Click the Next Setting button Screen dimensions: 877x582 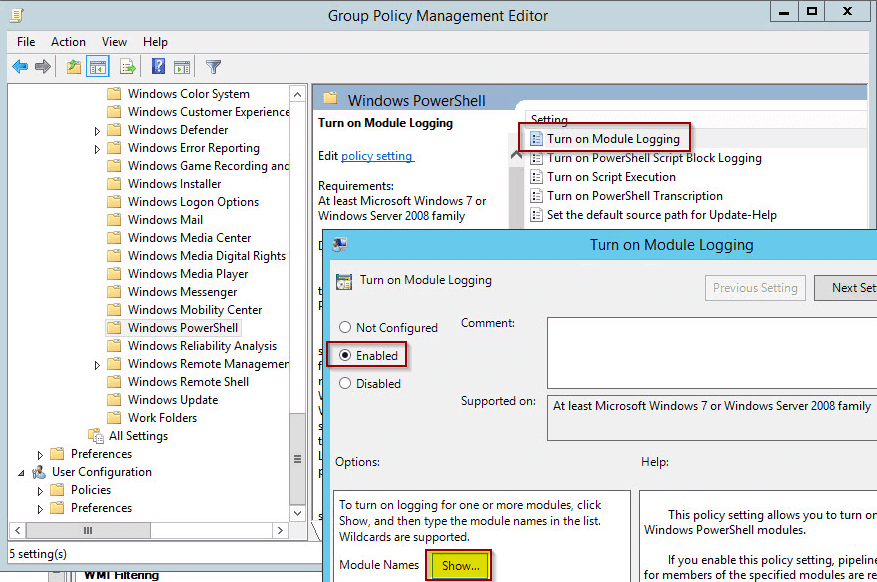[x=846, y=288]
